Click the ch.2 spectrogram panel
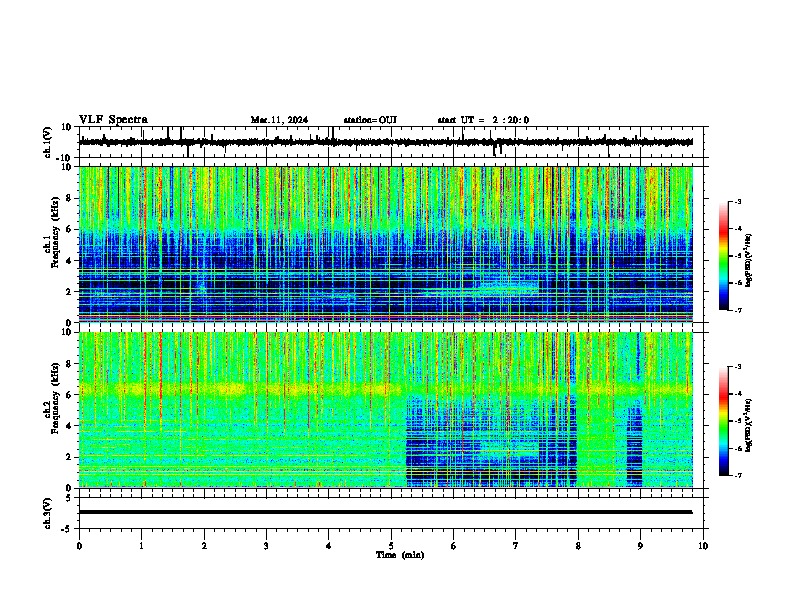This screenshot has width=792, height=612. tap(386, 410)
